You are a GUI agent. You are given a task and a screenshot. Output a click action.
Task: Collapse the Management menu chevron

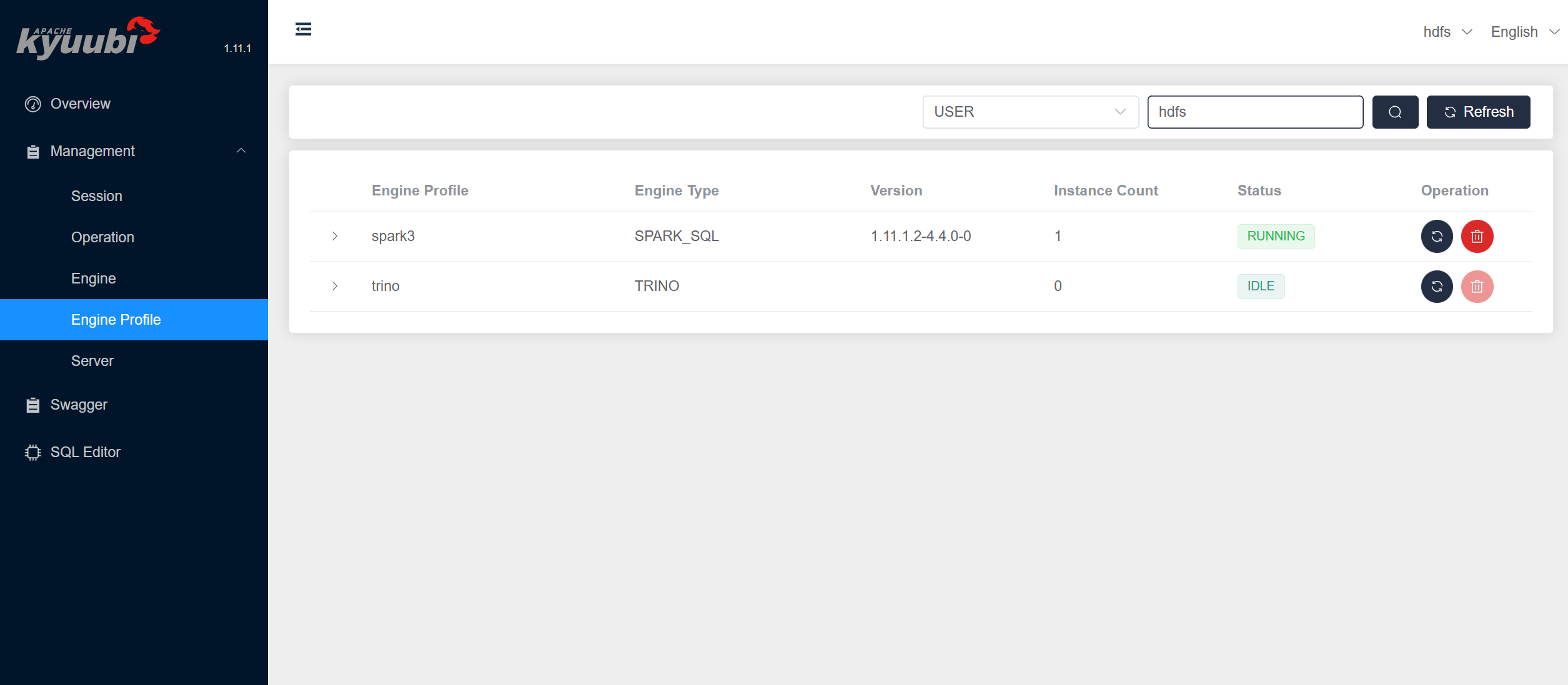[241, 150]
